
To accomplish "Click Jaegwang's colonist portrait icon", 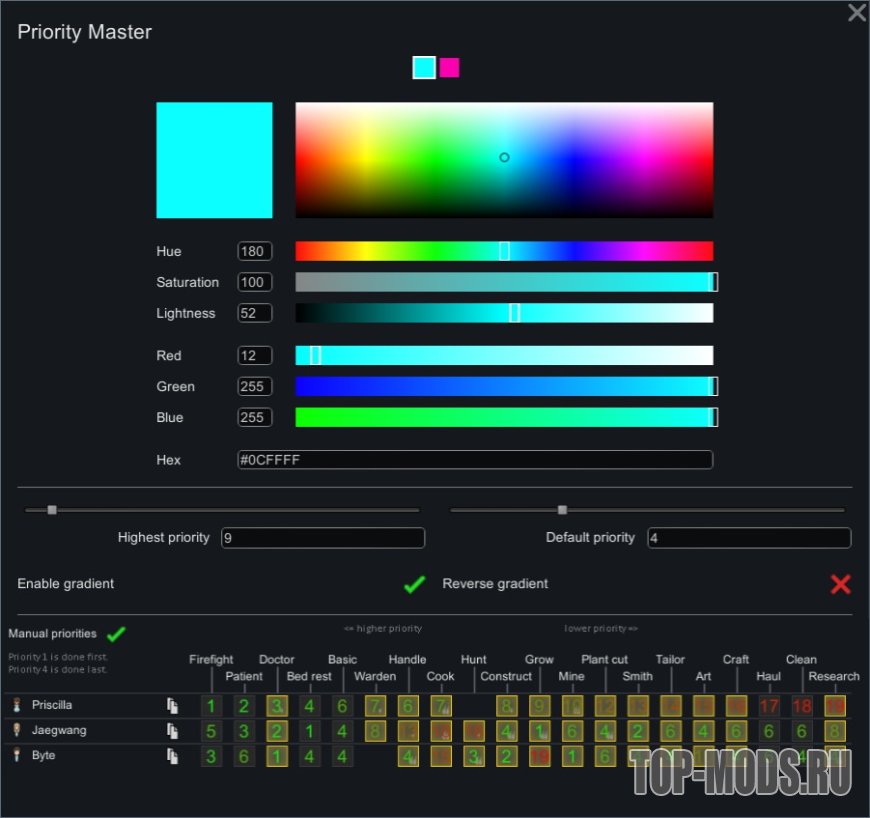I will pyautogui.click(x=16, y=730).
